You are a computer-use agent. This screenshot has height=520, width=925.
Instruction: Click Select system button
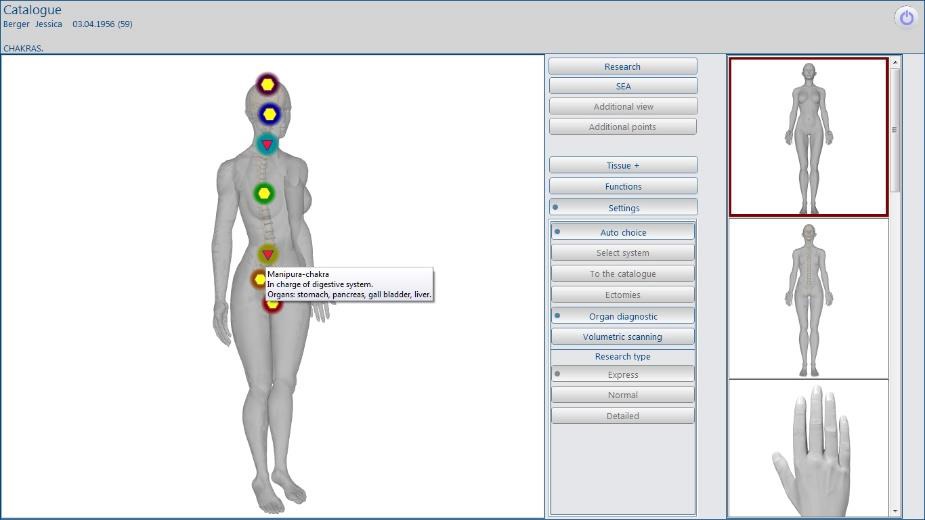623,253
